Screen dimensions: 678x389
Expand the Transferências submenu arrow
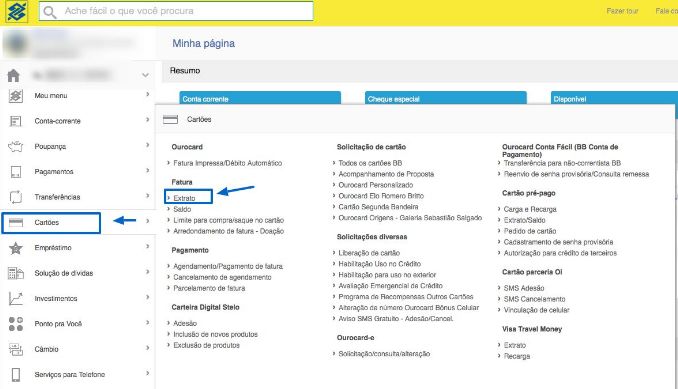pos(147,196)
